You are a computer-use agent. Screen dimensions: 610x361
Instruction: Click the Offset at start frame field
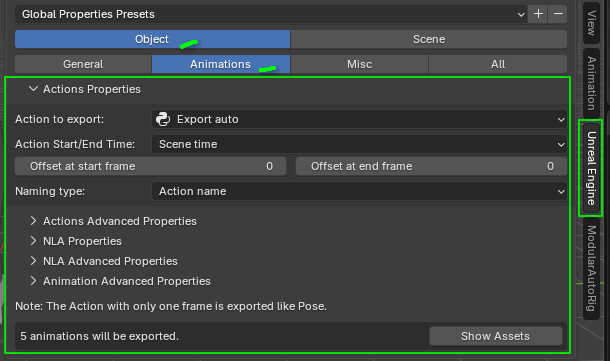(x=151, y=166)
